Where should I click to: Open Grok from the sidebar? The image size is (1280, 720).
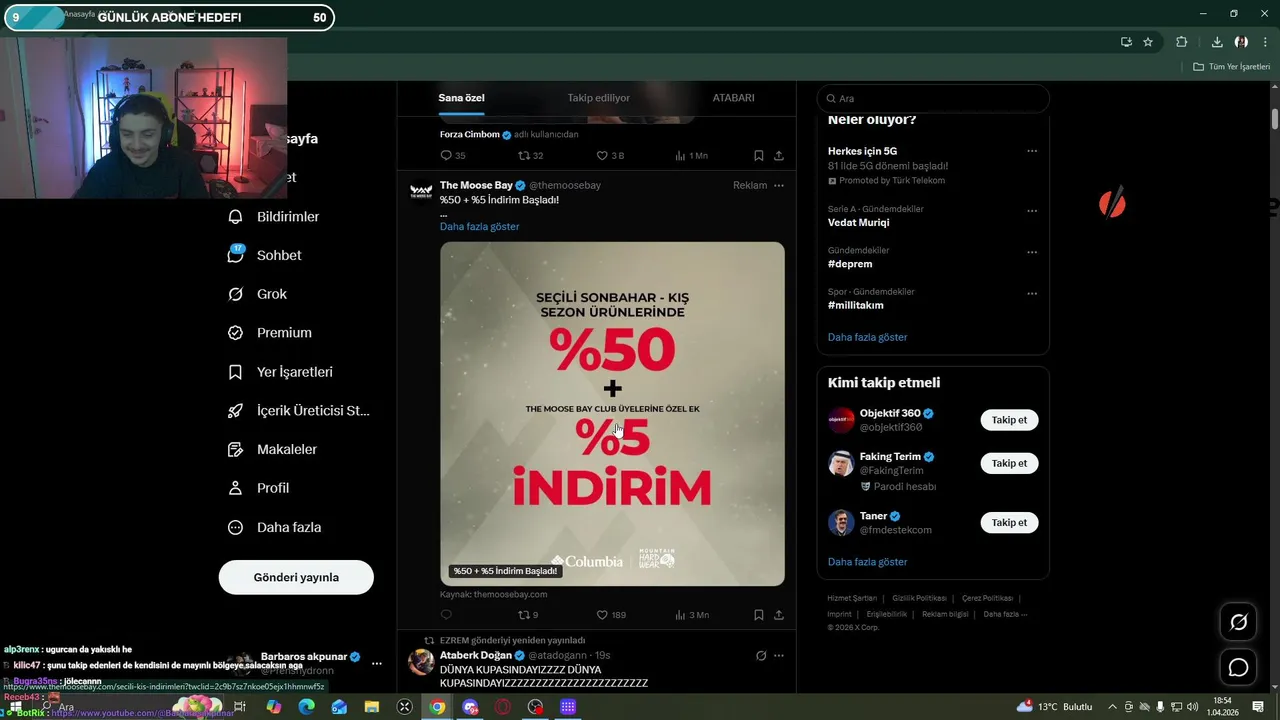[x=257, y=294]
